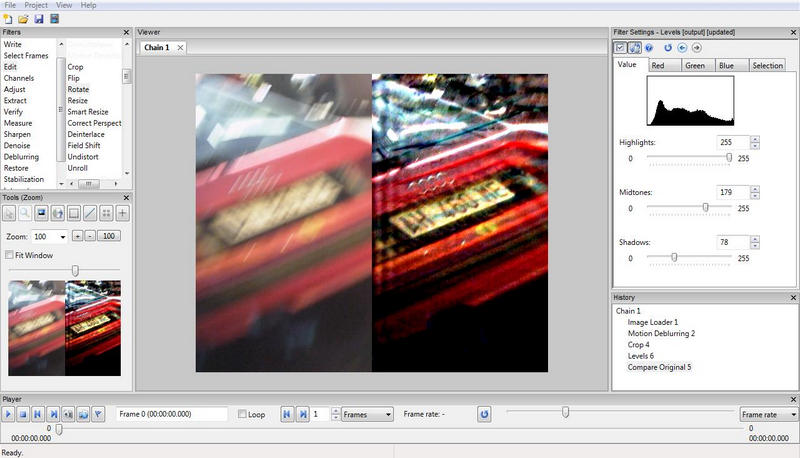Select the Deblurring filter category
Screen dimensions: 800x458
(x=21, y=157)
